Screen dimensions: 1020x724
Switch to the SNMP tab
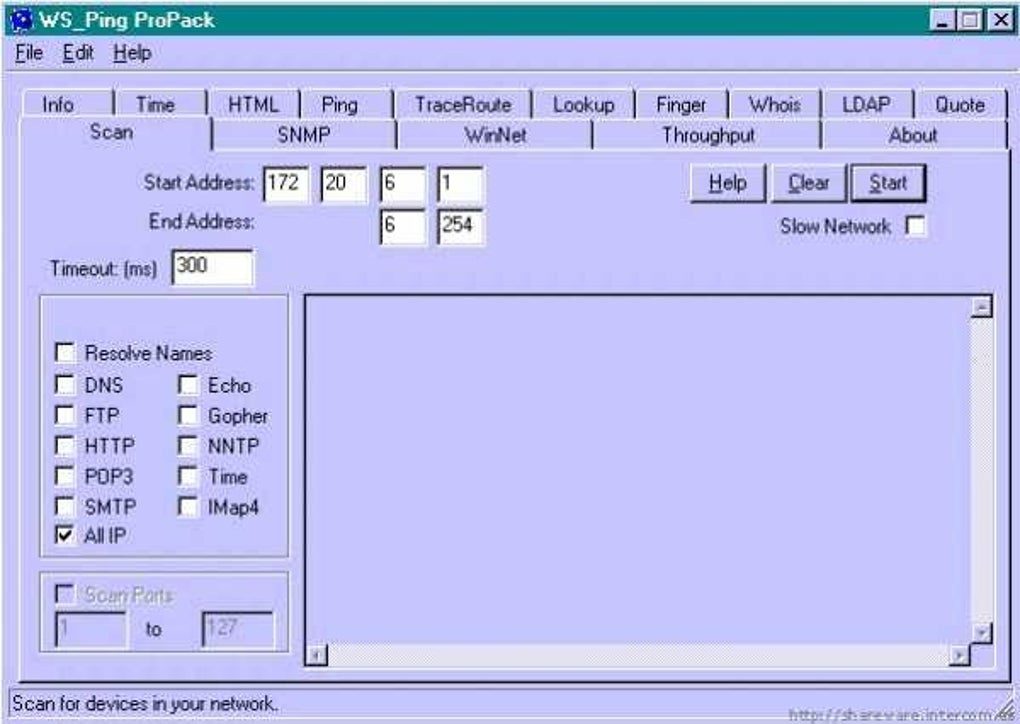tap(304, 135)
